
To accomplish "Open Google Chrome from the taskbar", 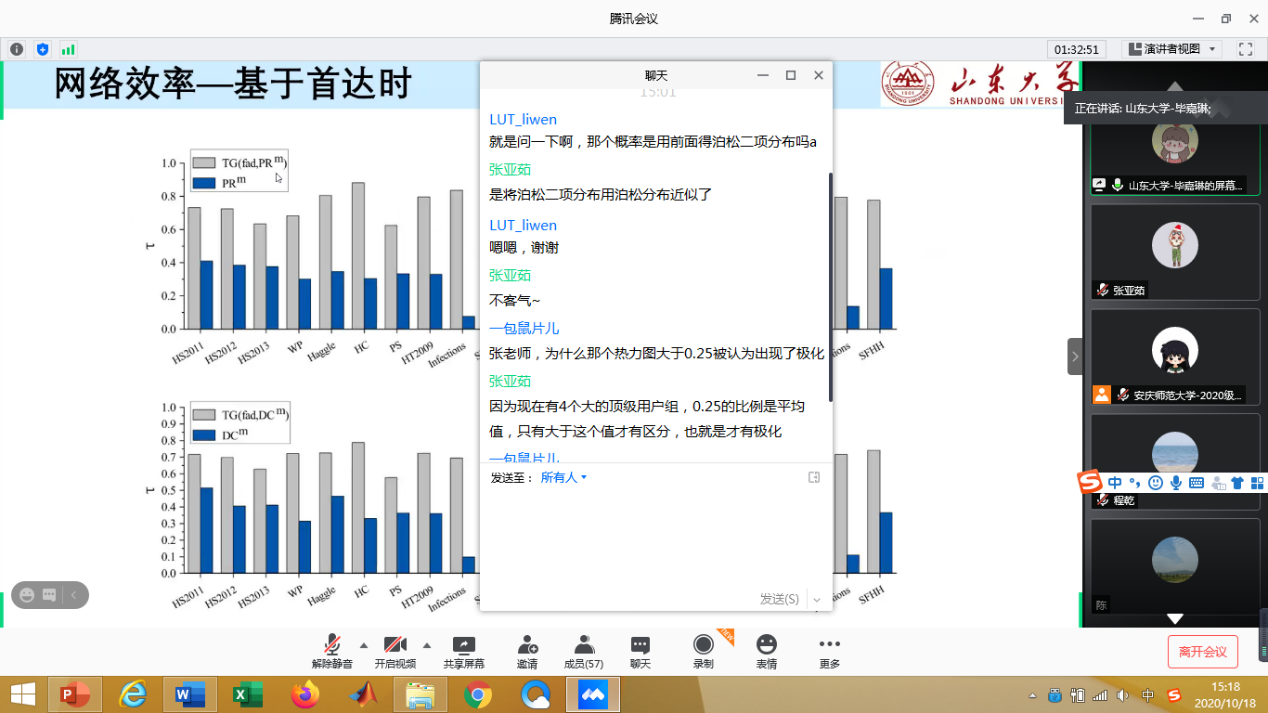I will point(478,694).
